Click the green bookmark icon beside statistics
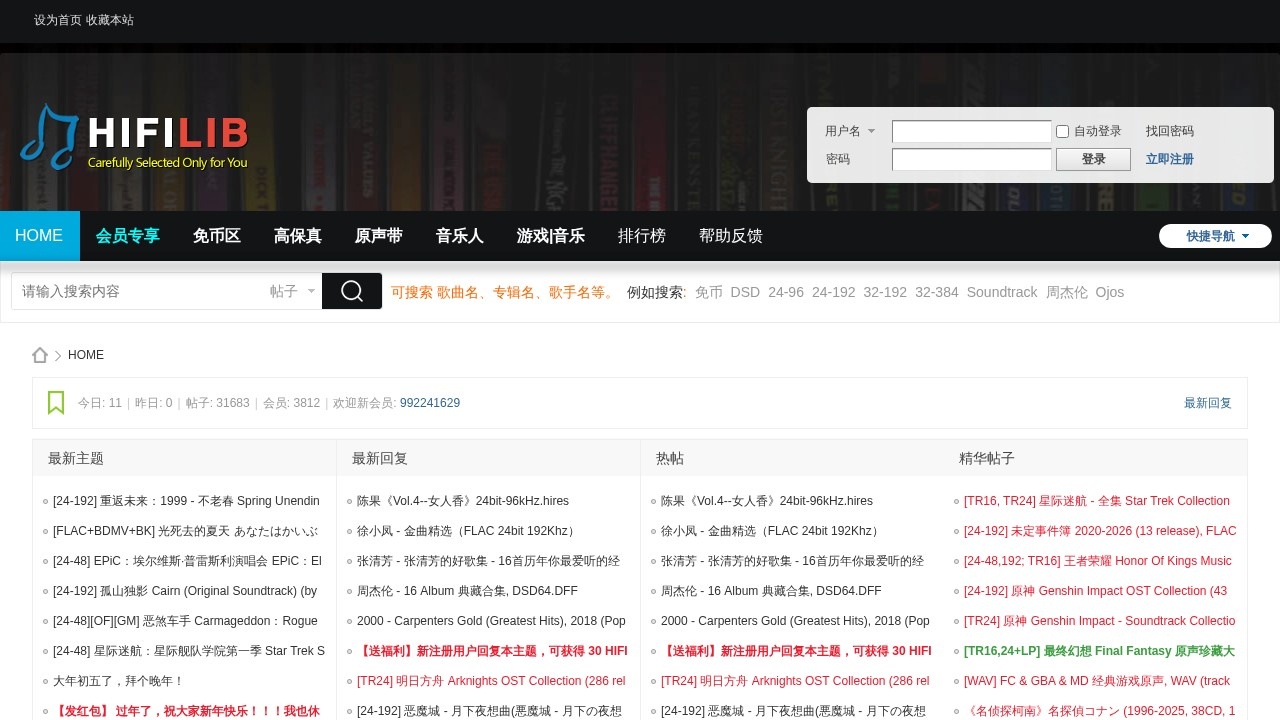1280x720 pixels. (56, 403)
